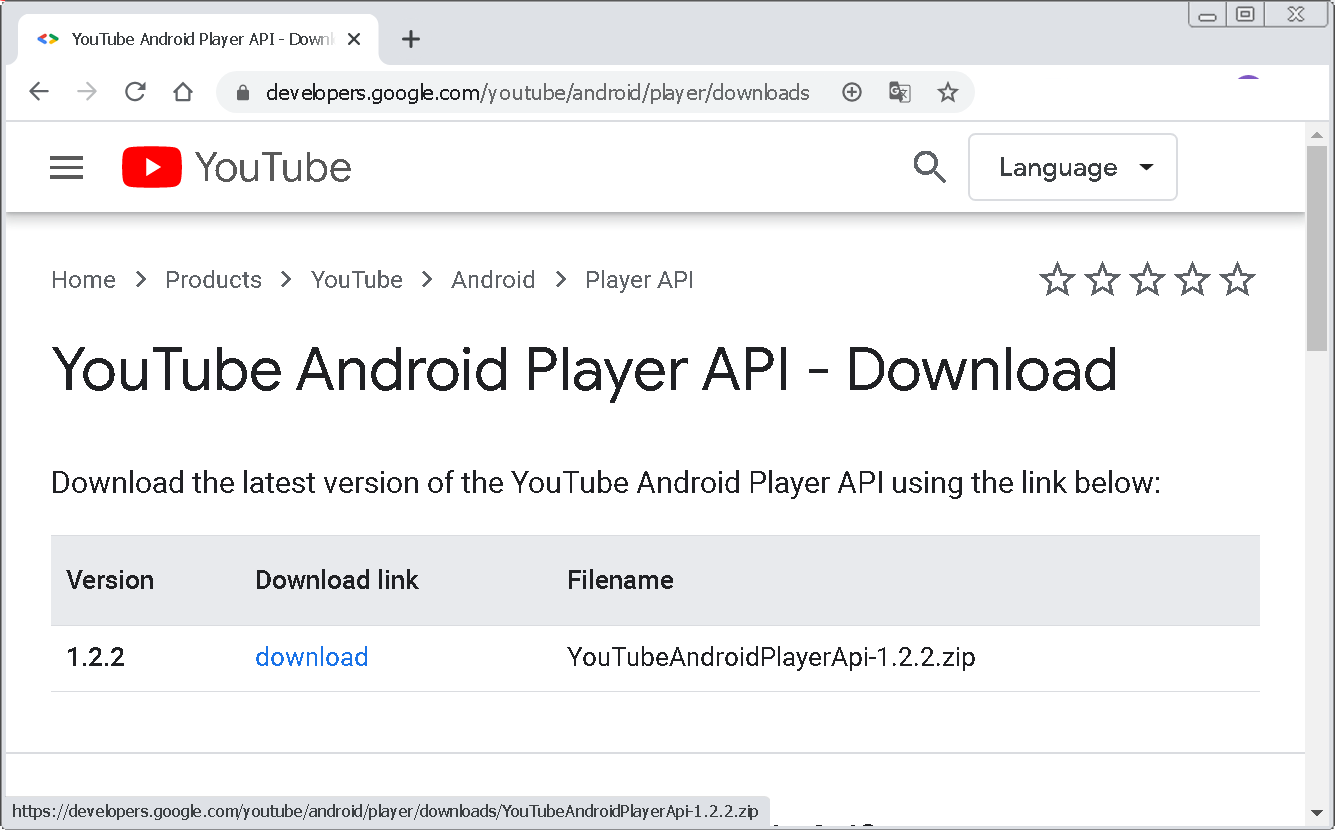Click the install plus icon in address bar
This screenshot has width=1335, height=830.
tap(852, 92)
